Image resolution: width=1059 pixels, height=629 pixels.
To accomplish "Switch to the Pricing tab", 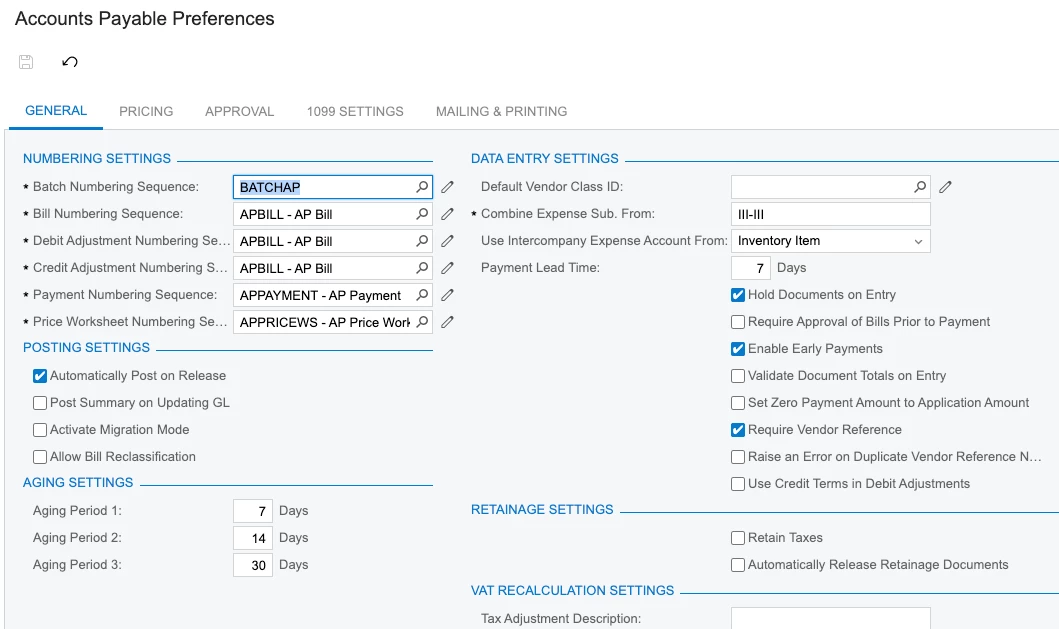I will [x=146, y=111].
